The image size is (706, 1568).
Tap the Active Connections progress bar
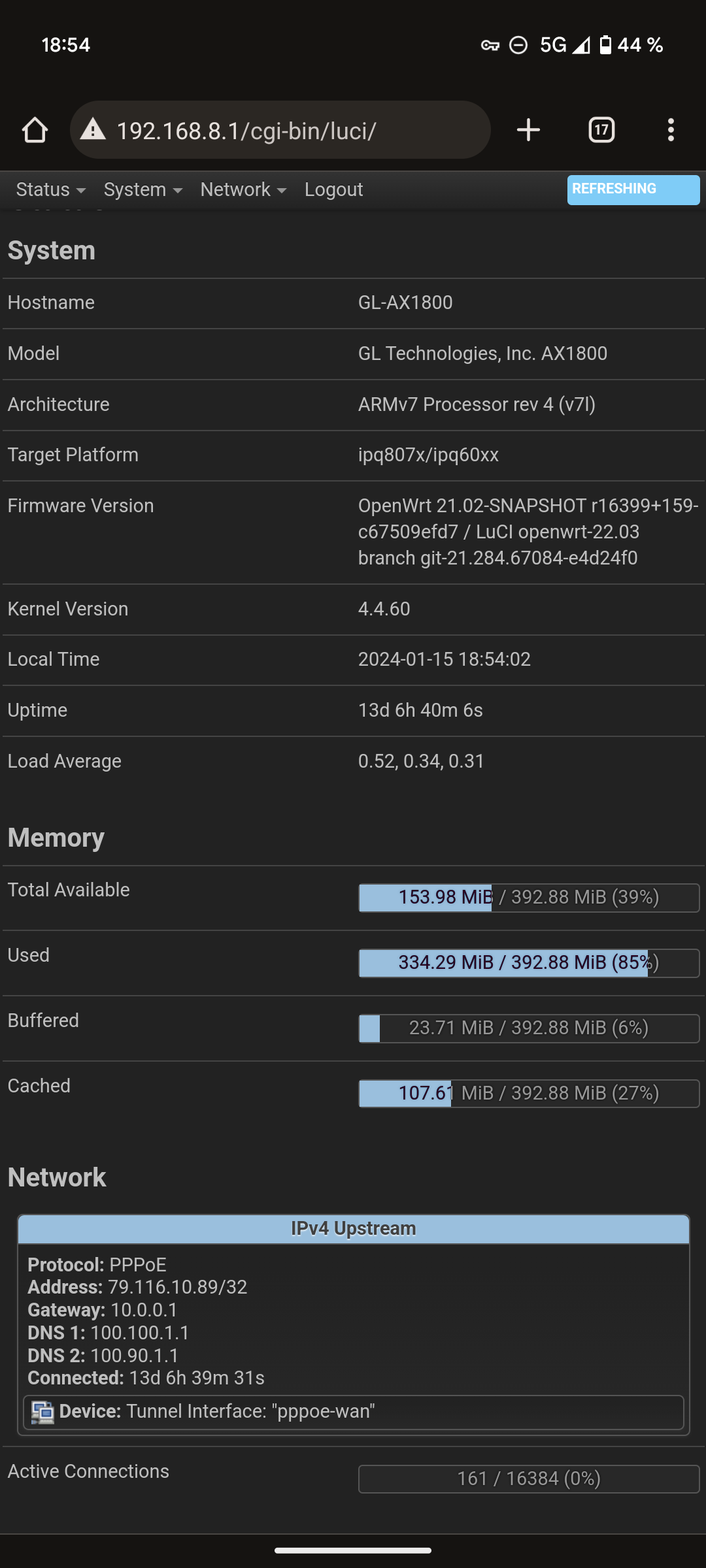[x=528, y=1479]
